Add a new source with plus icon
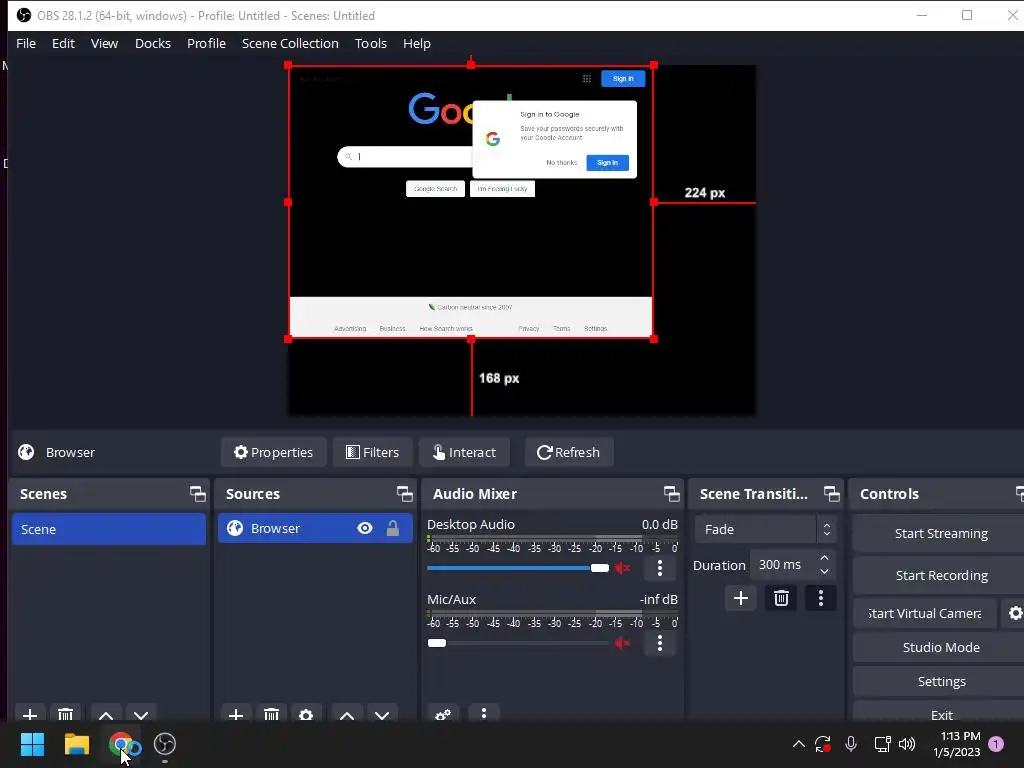The width and height of the screenshot is (1024, 768). coord(236,714)
